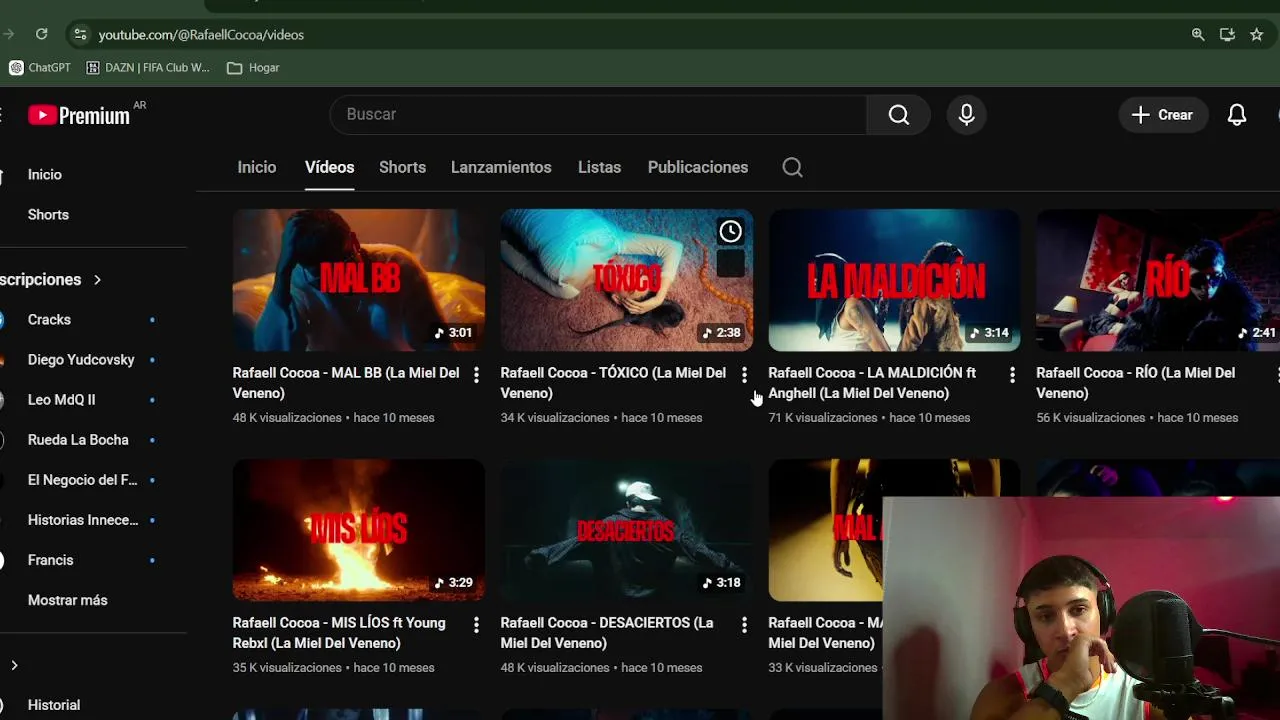
Task: Open the options menu for LA MALDICIÓN video
Action: pos(1012,375)
